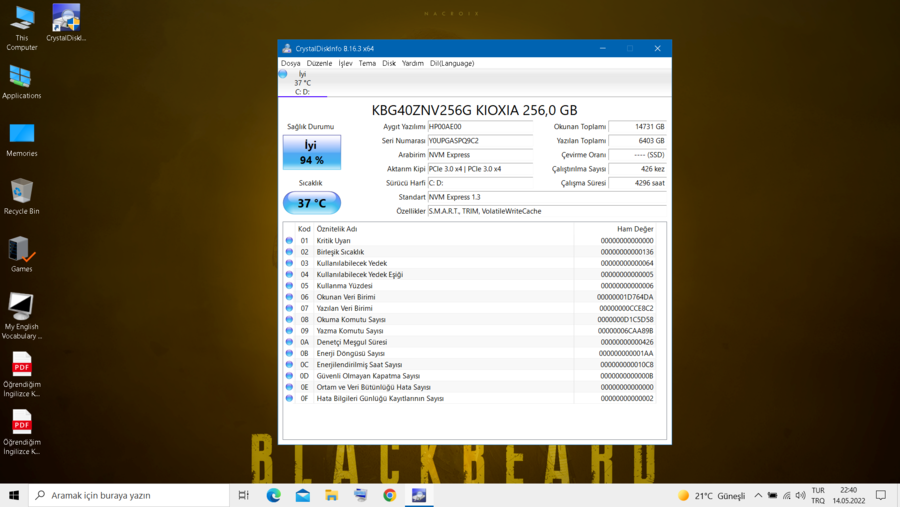Click status icon of Okunan Veri Birimi row

[x=289, y=297]
